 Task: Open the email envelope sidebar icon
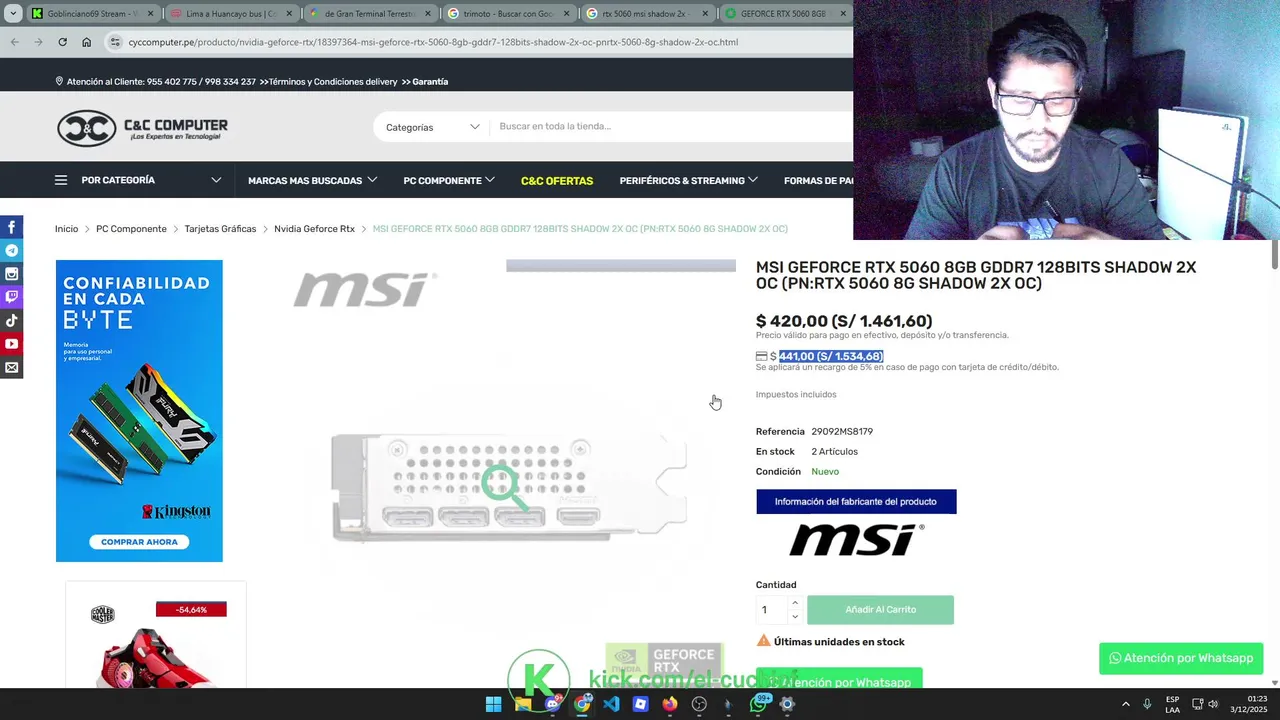click(x=11, y=368)
